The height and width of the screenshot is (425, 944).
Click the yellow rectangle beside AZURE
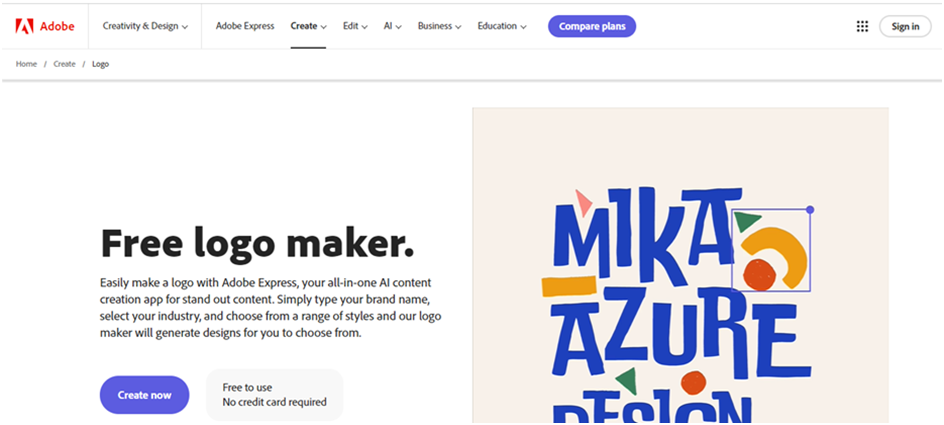pyautogui.click(x=568, y=287)
